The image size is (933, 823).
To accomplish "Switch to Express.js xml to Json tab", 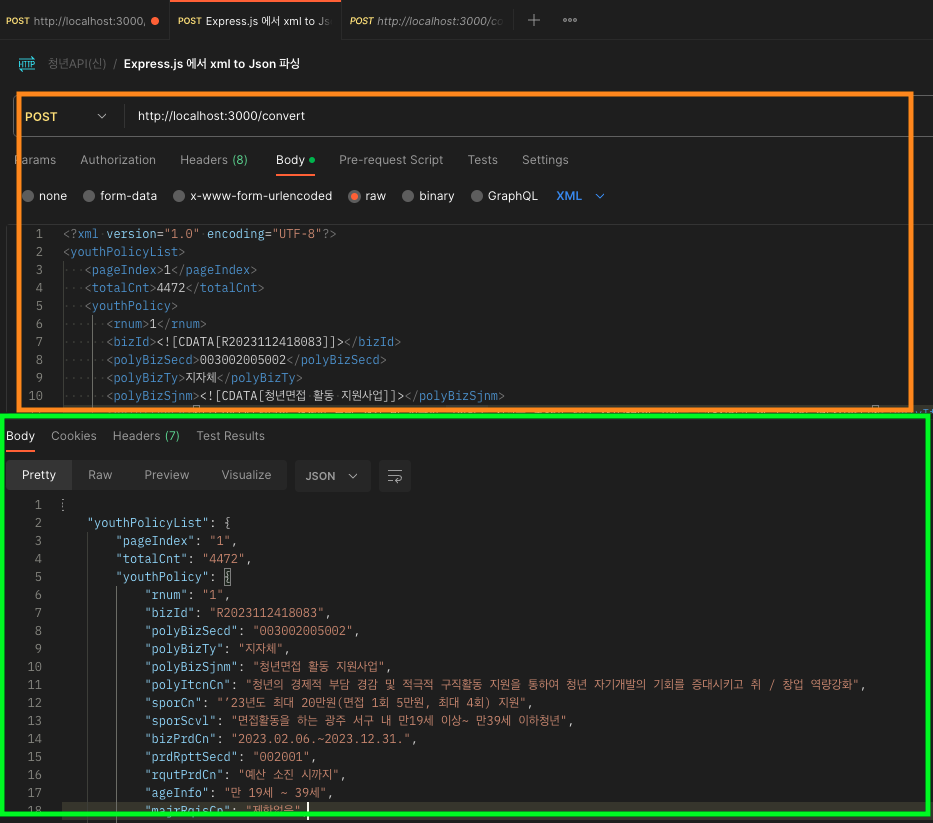I will (x=255, y=21).
